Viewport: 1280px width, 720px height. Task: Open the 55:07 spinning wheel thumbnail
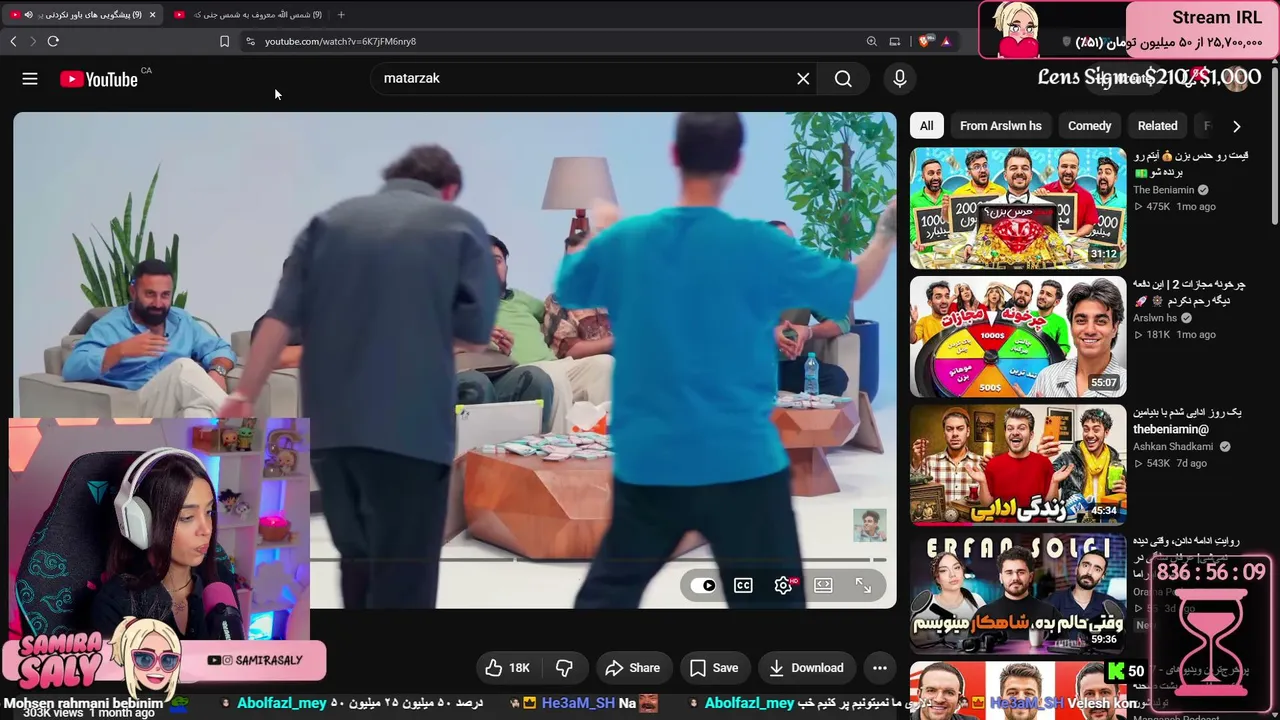click(x=1018, y=337)
